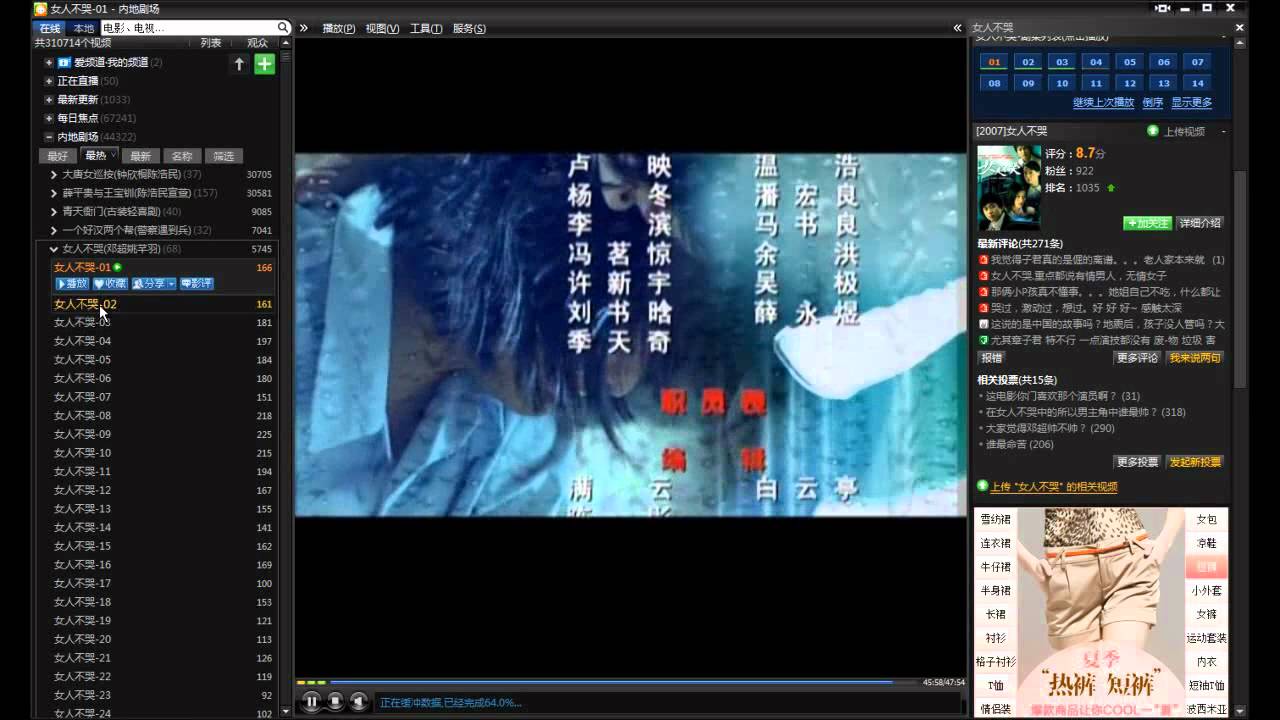Click the search input field

click(188, 28)
